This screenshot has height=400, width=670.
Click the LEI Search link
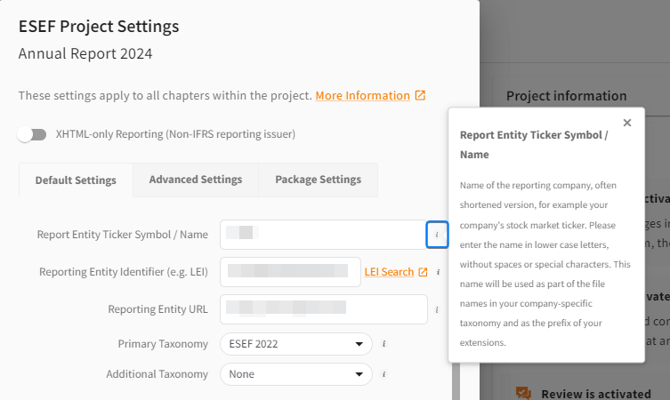(388, 272)
